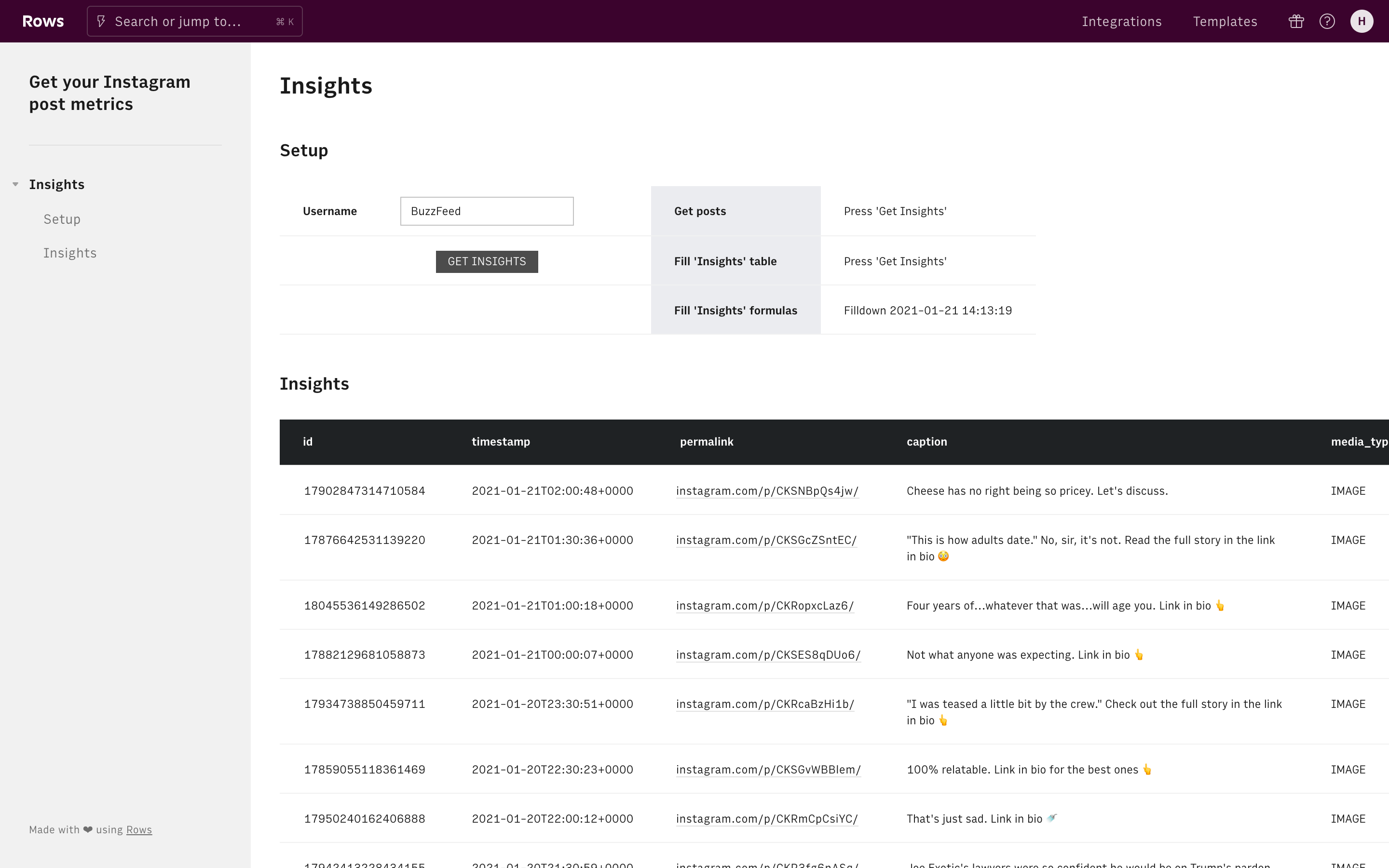Screen dimensions: 1389x868
Task: Open the gift rewards icon
Action: pos(1296,21)
